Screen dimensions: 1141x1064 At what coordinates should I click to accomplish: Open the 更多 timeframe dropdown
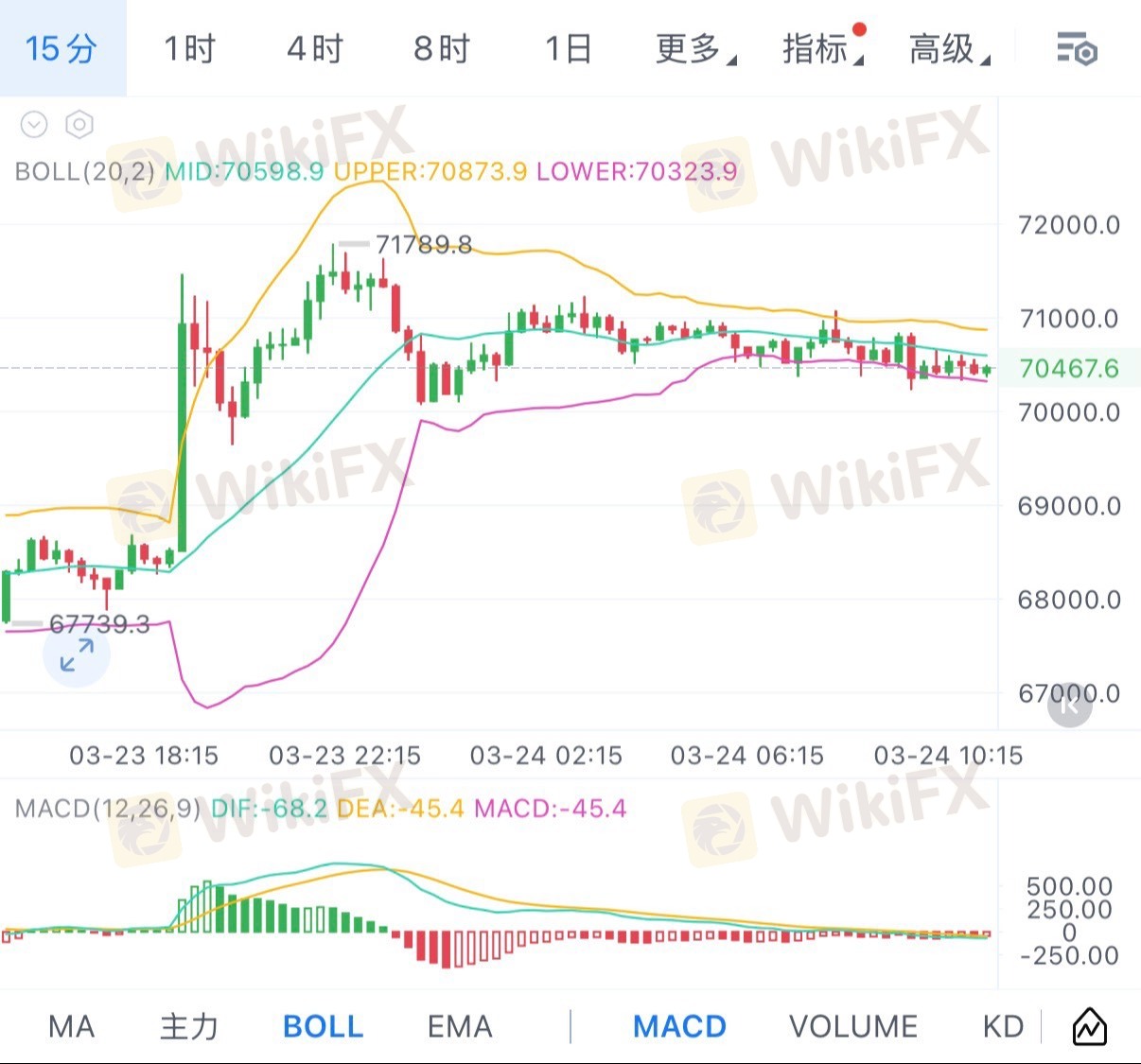click(x=695, y=48)
